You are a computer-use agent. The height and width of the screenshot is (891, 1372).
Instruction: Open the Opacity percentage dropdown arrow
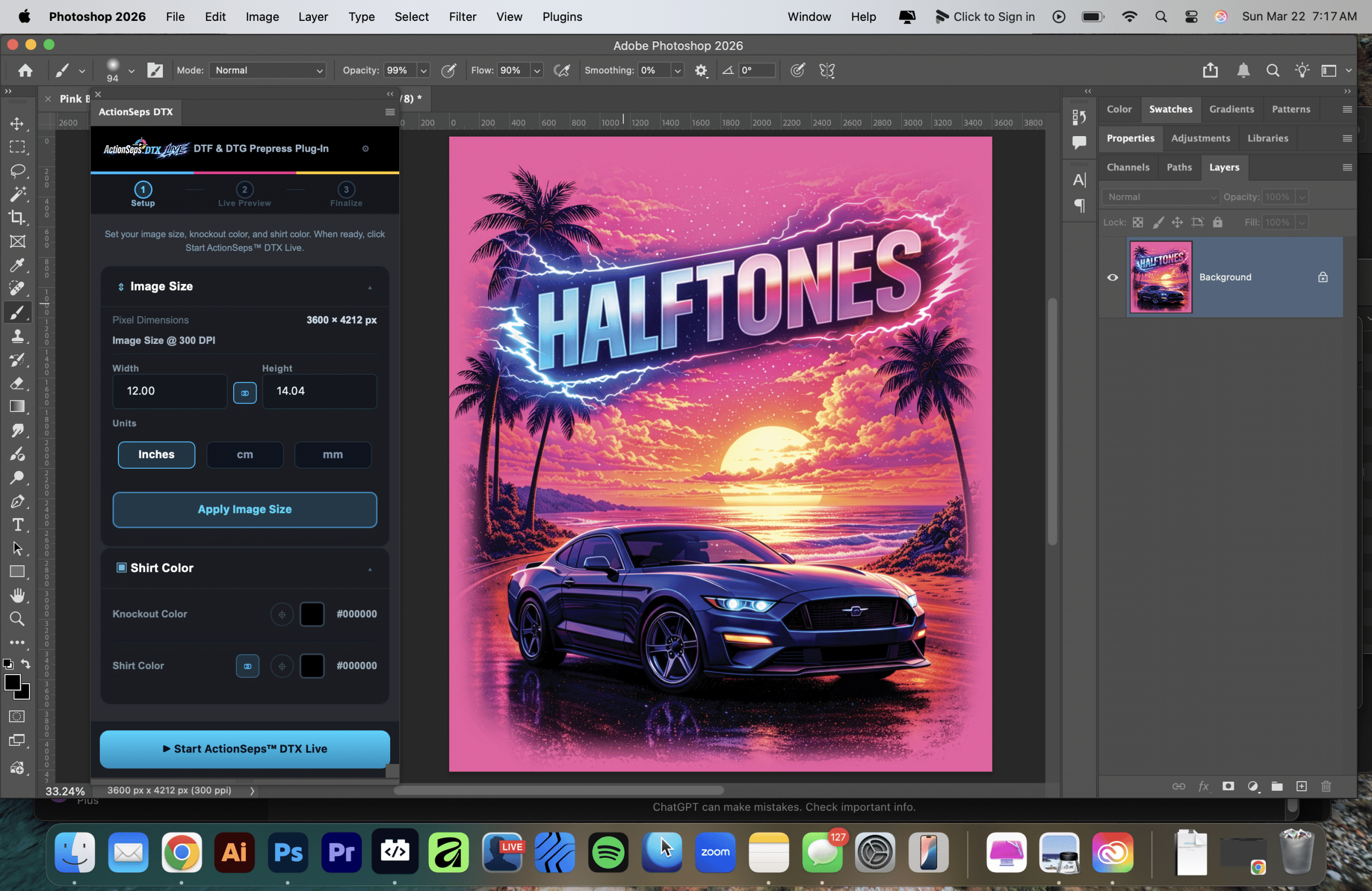(424, 70)
